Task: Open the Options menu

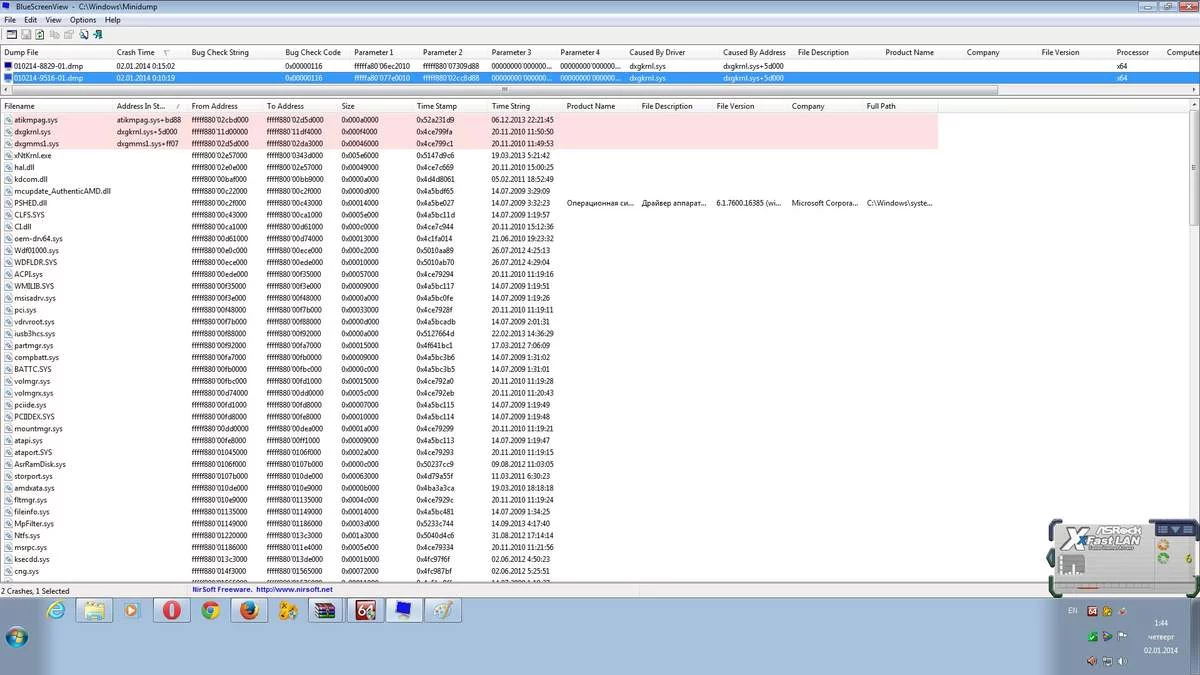Action: 83,20
